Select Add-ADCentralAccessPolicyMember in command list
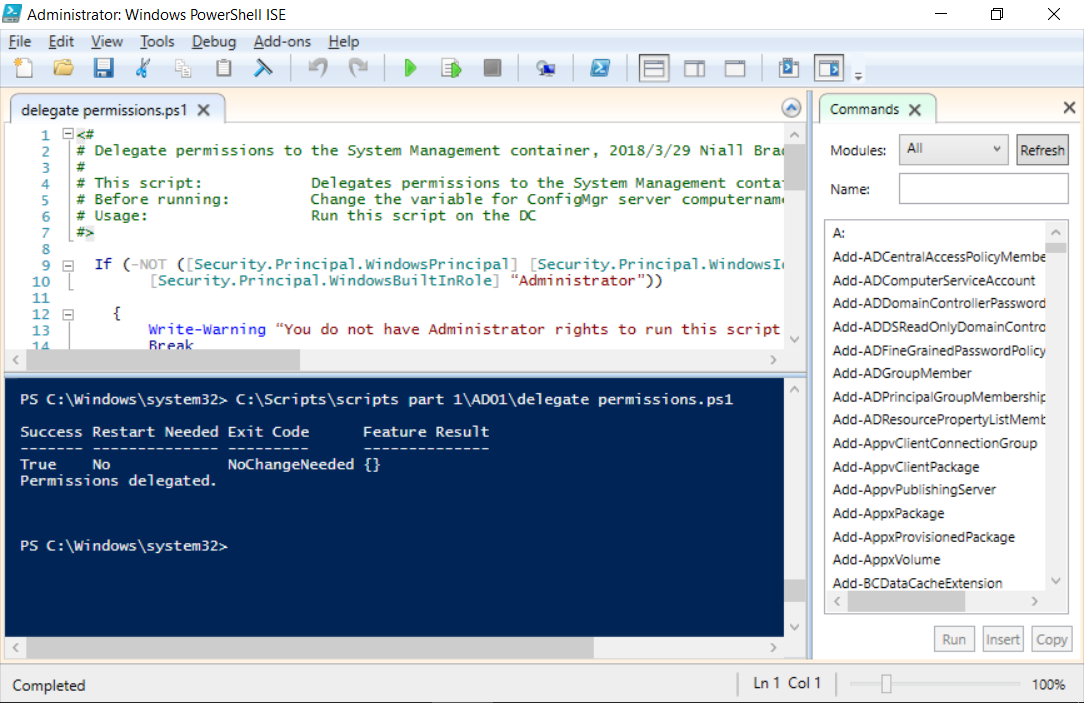 [939, 256]
